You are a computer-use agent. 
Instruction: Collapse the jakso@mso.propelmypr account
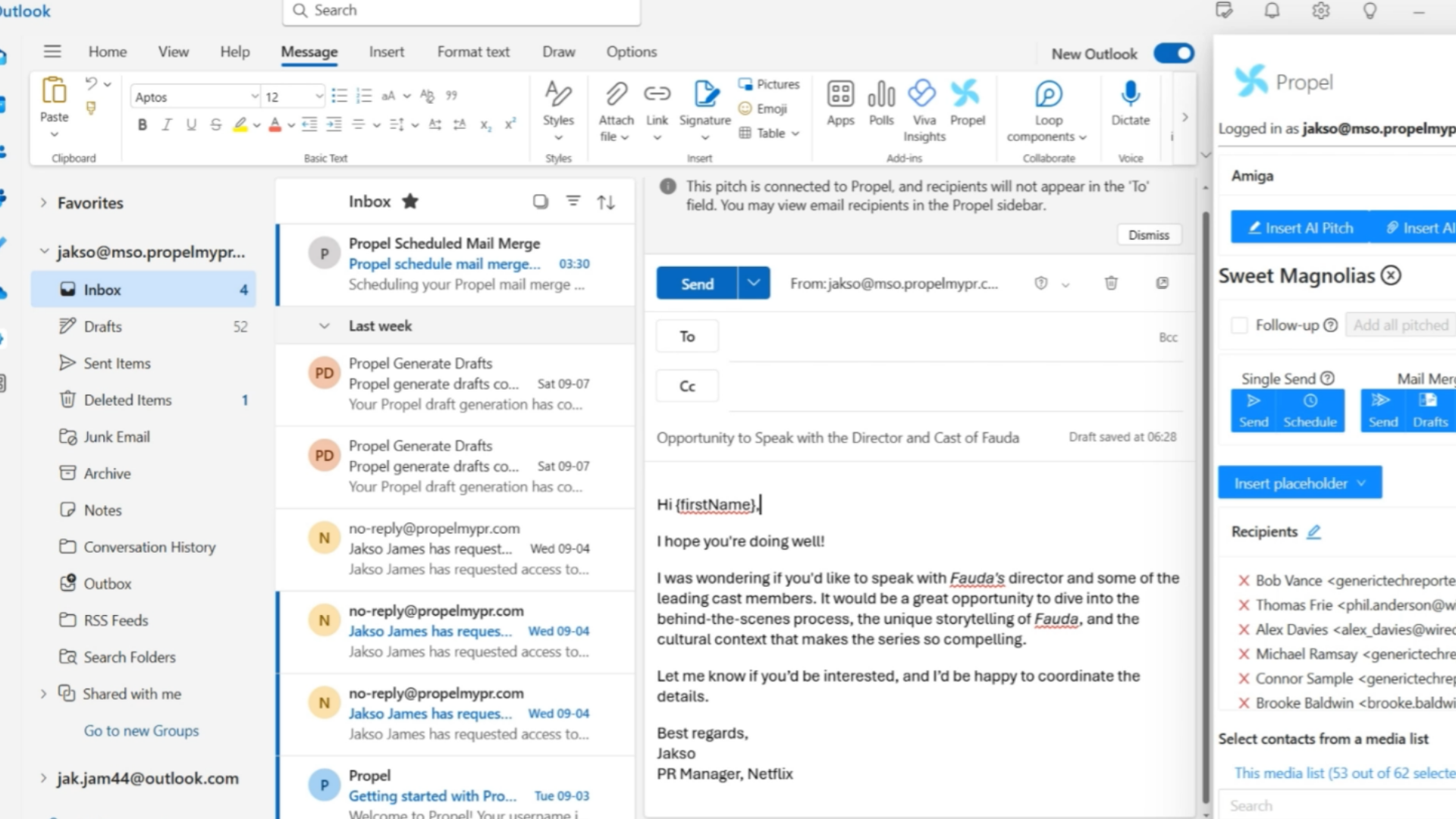[43, 251]
